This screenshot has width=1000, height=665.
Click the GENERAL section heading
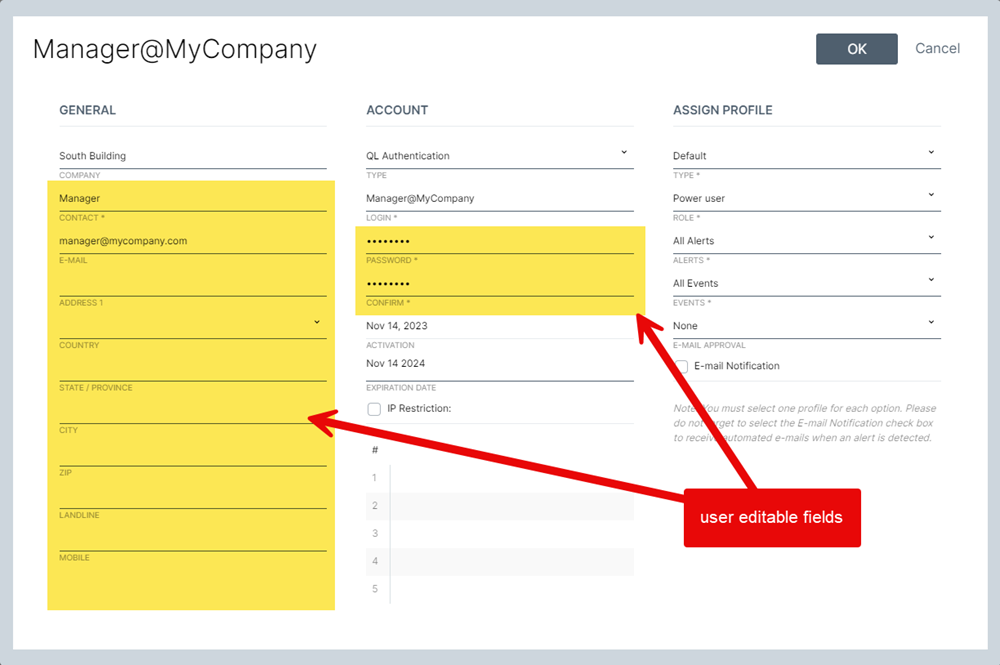(x=87, y=110)
